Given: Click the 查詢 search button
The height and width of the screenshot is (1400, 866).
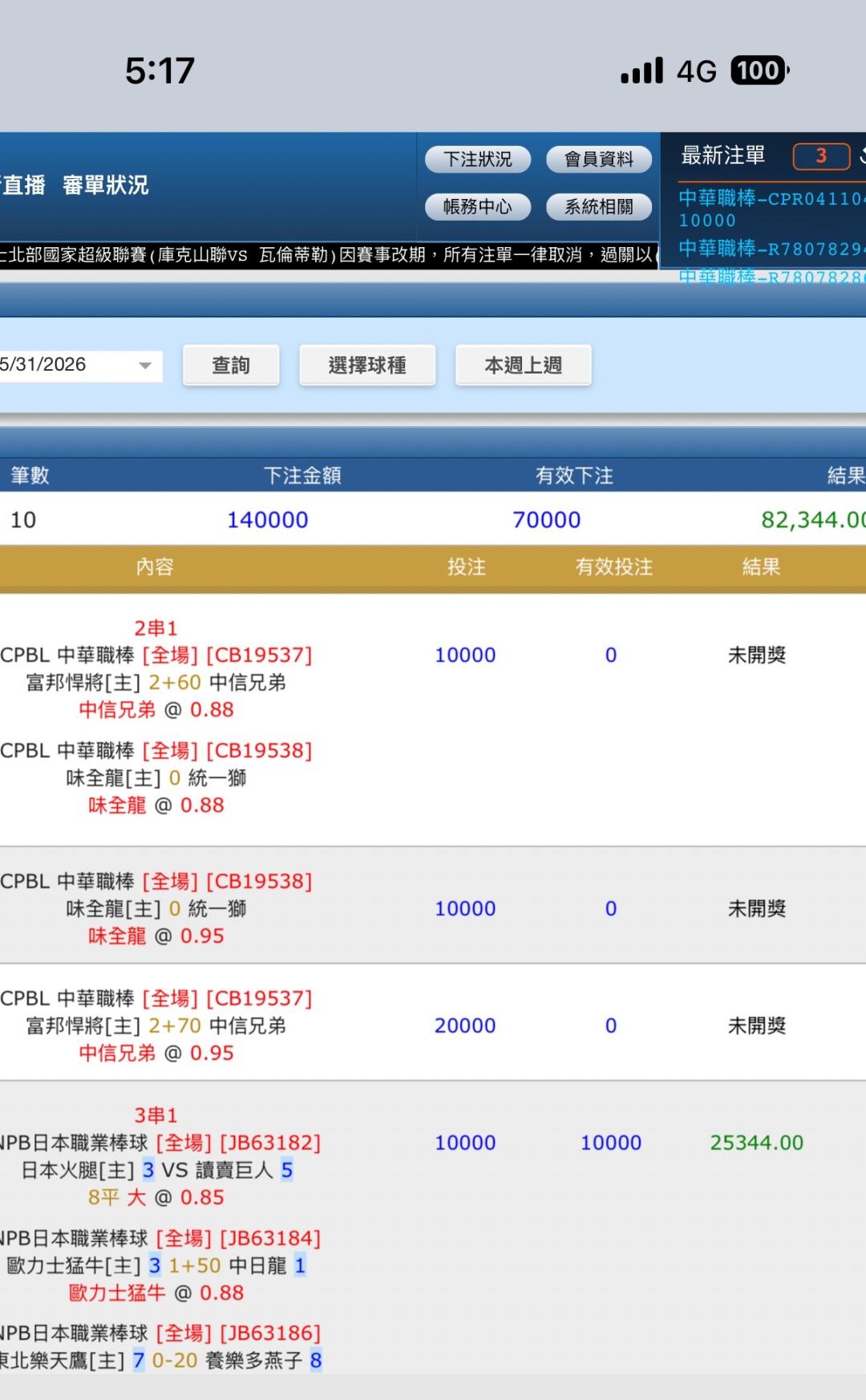Looking at the screenshot, I should click(x=231, y=365).
